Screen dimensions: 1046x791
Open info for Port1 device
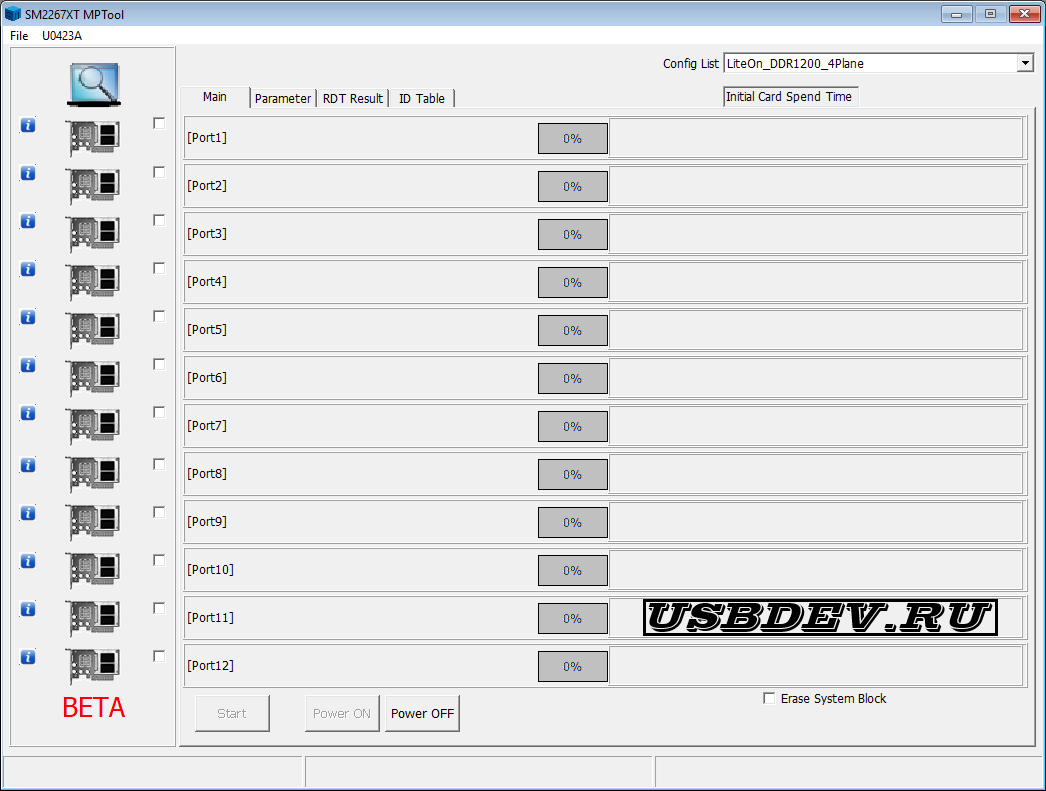(27, 125)
